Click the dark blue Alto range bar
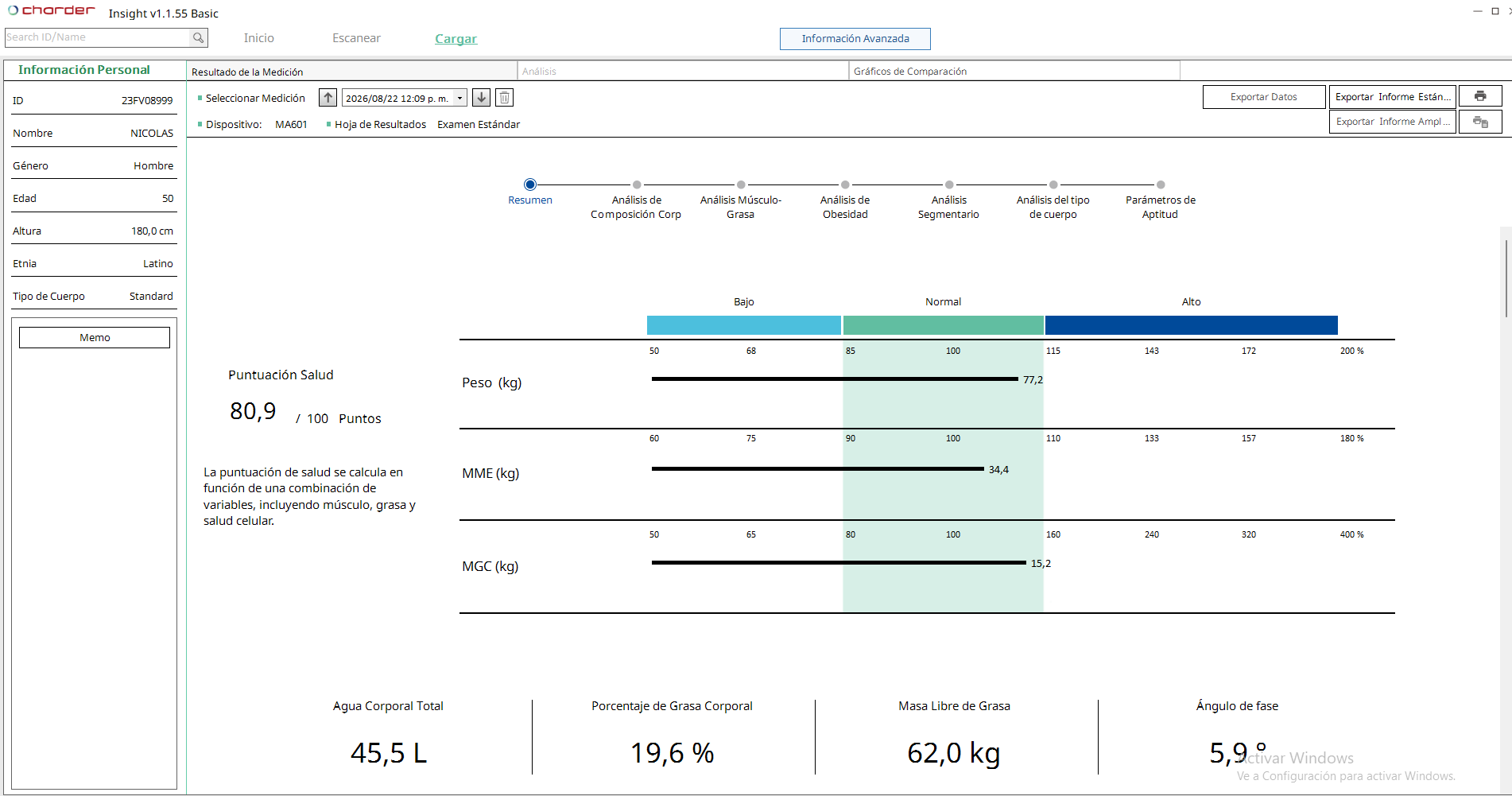 pyautogui.click(x=1191, y=325)
